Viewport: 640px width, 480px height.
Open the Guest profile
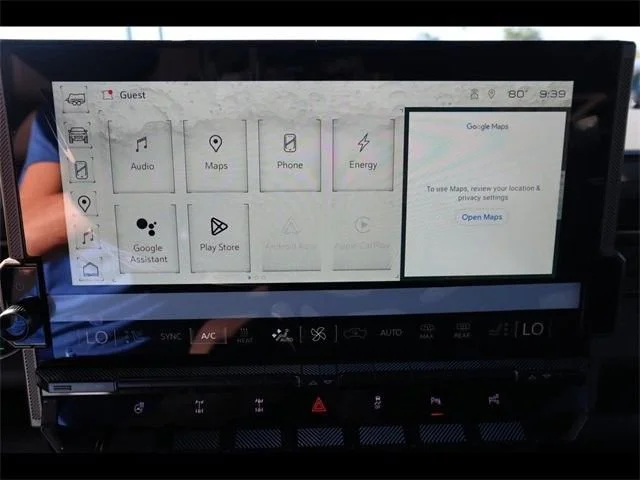click(x=124, y=95)
